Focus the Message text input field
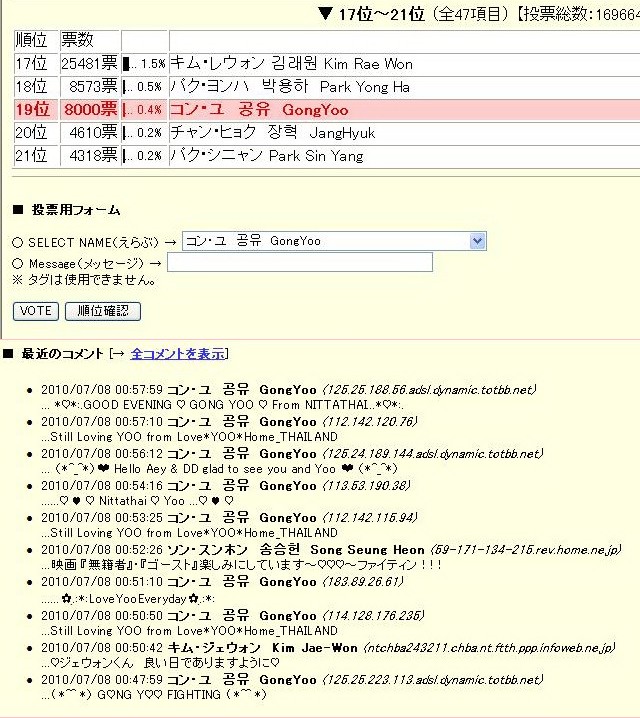640x718 pixels. coord(300,262)
